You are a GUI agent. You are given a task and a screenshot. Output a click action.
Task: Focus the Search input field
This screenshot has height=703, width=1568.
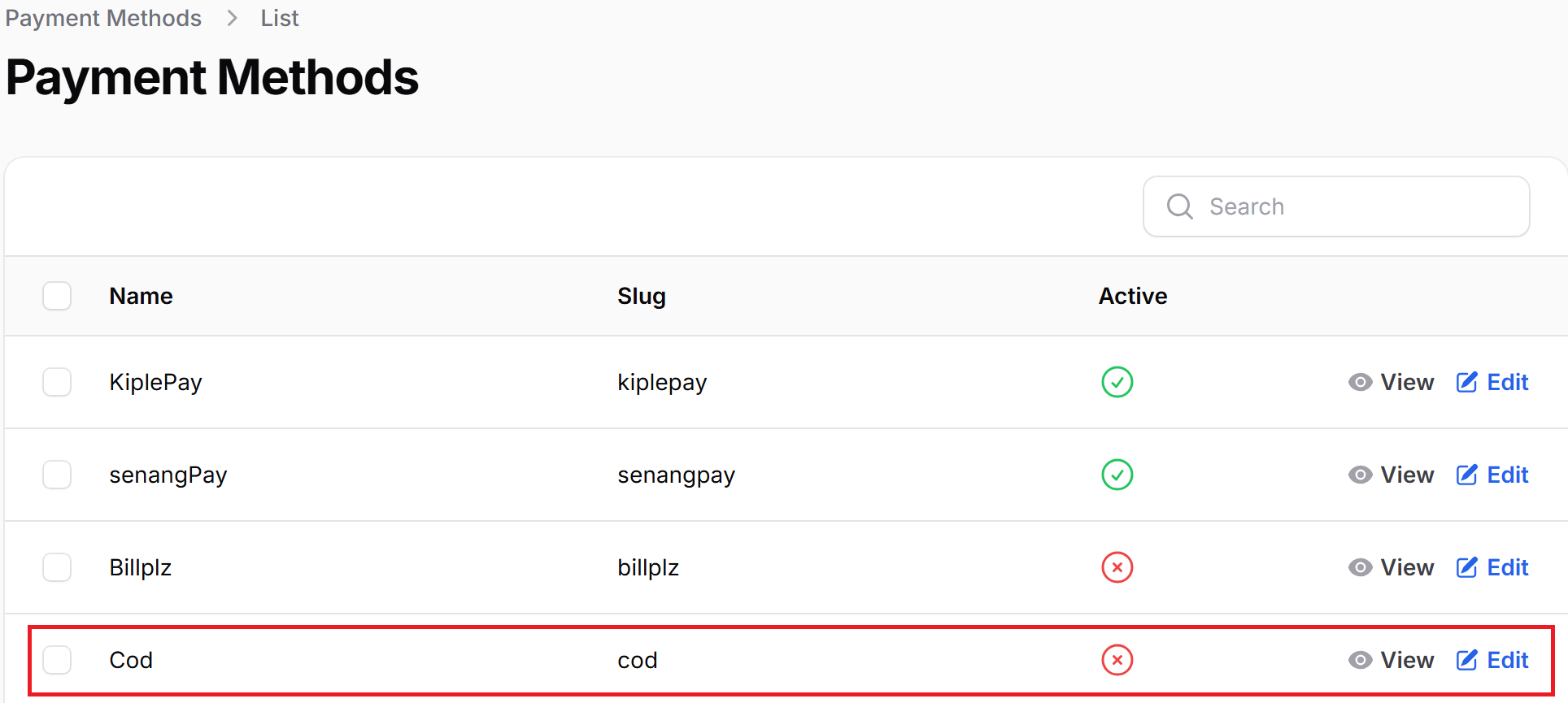click(x=1336, y=206)
